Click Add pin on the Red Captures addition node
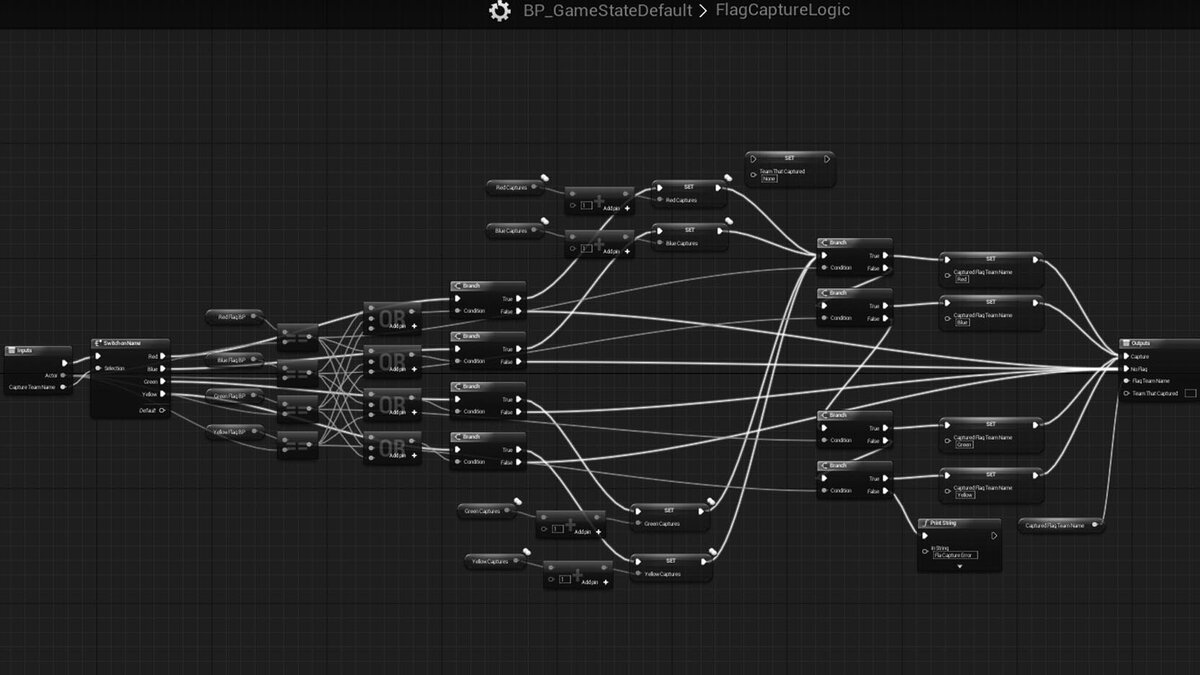The image size is (1200, 675). [x=616, y=208]
